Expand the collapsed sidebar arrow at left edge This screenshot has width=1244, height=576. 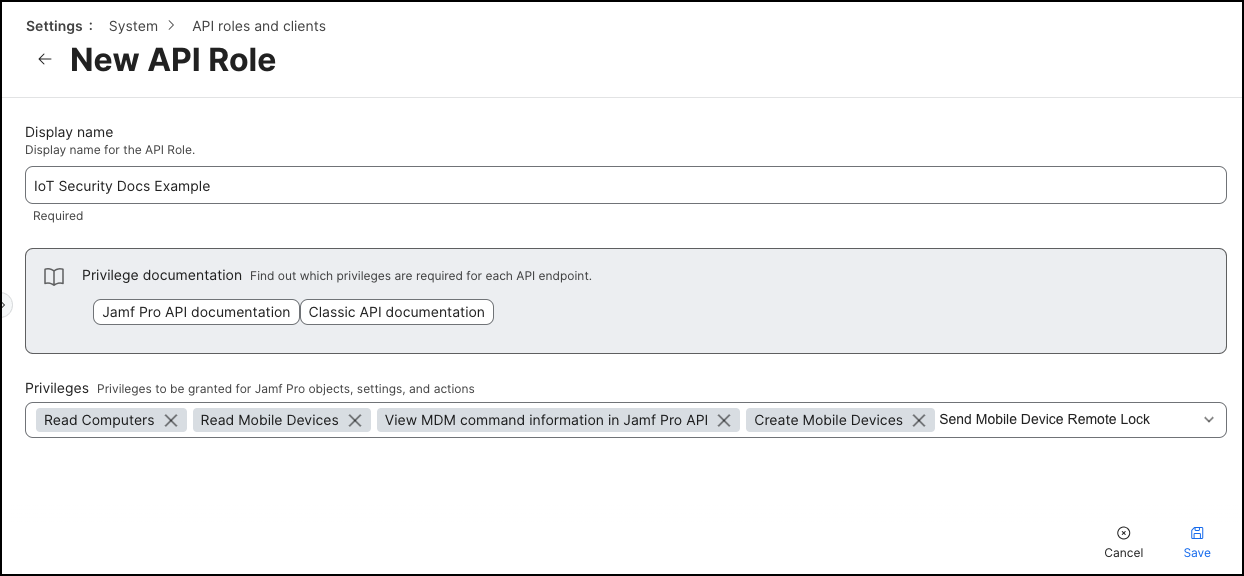pos(4,304)
